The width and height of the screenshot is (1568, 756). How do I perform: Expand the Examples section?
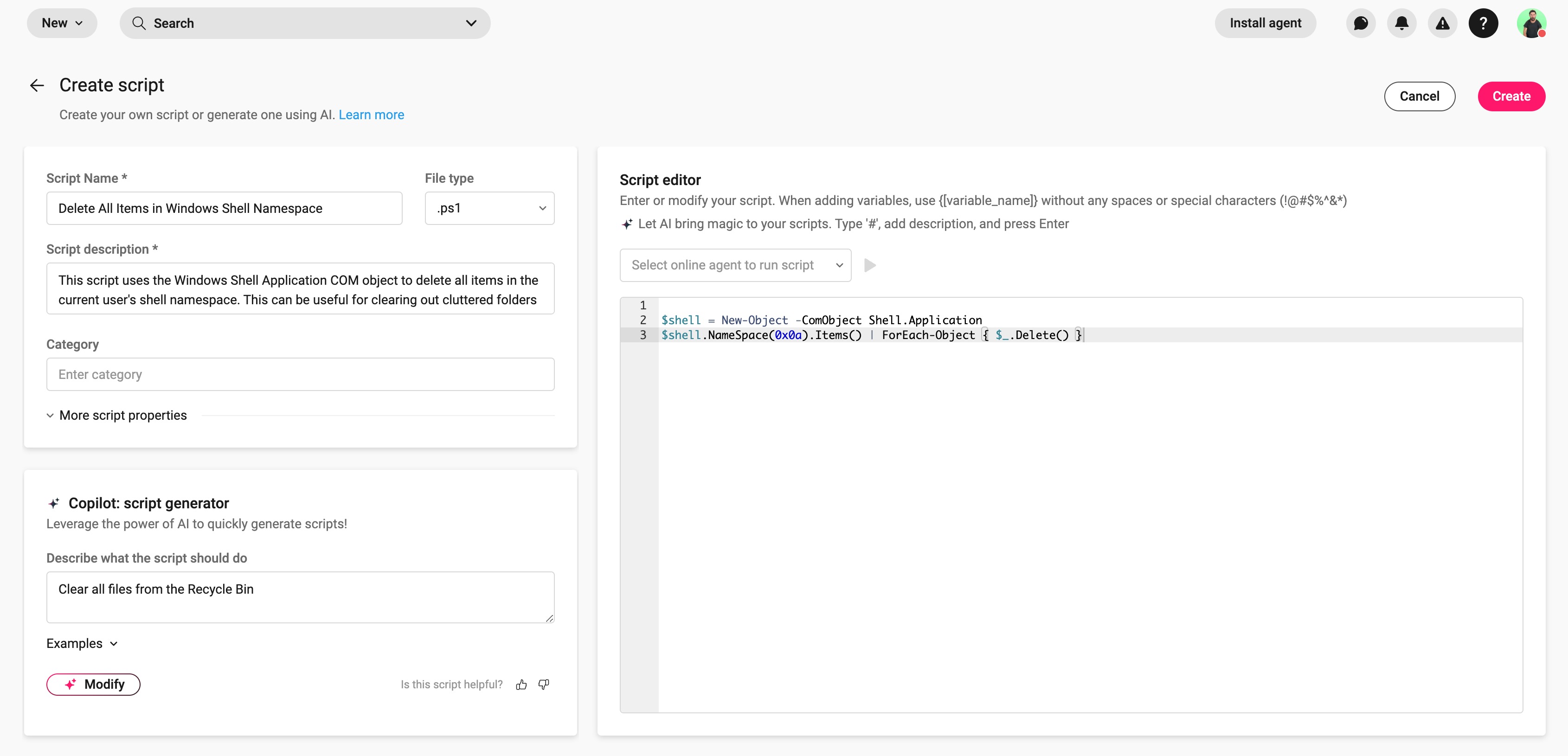pos(82,643)
